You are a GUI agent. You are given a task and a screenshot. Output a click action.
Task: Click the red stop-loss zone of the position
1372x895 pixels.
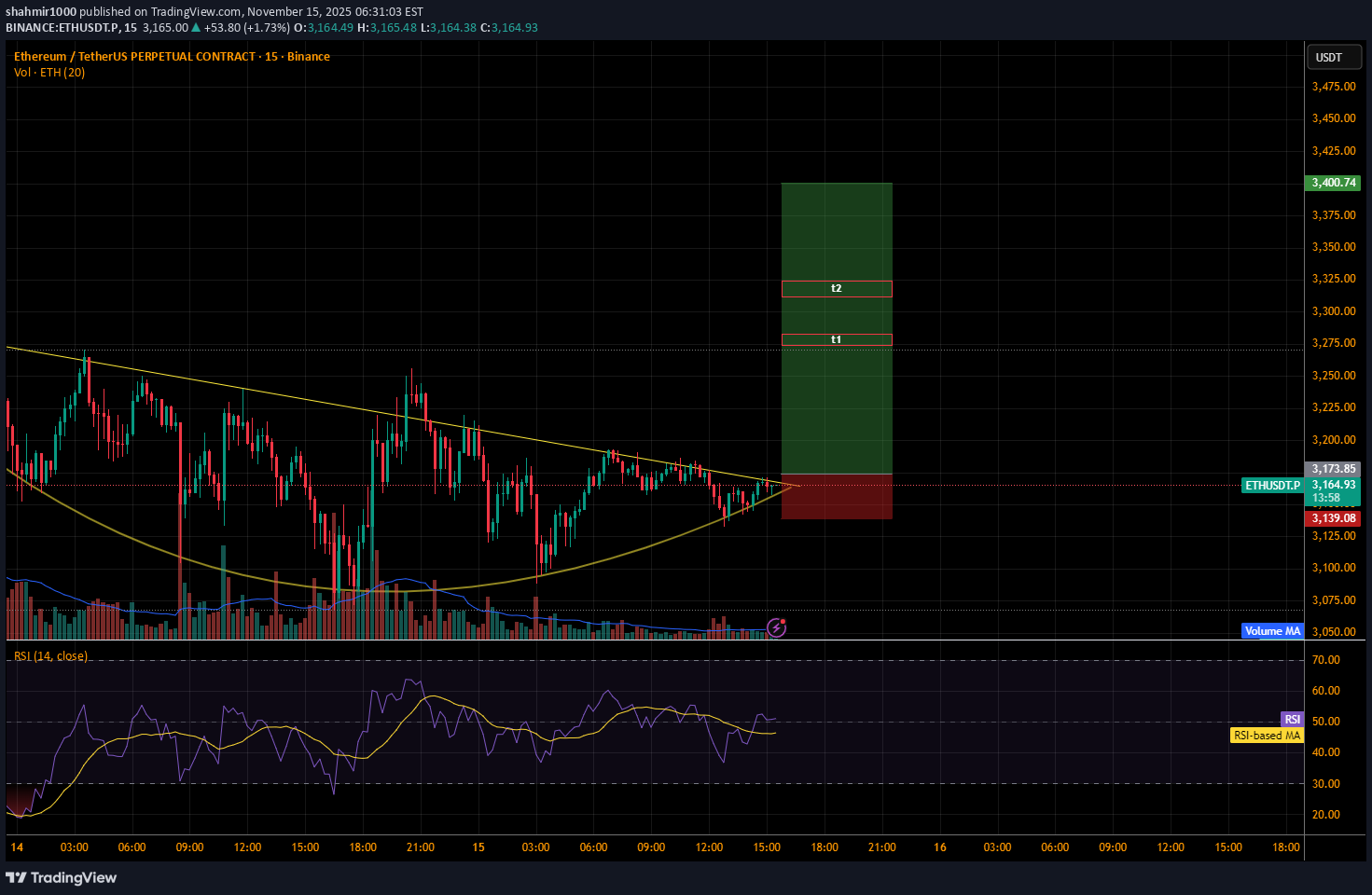pos(837,497)
